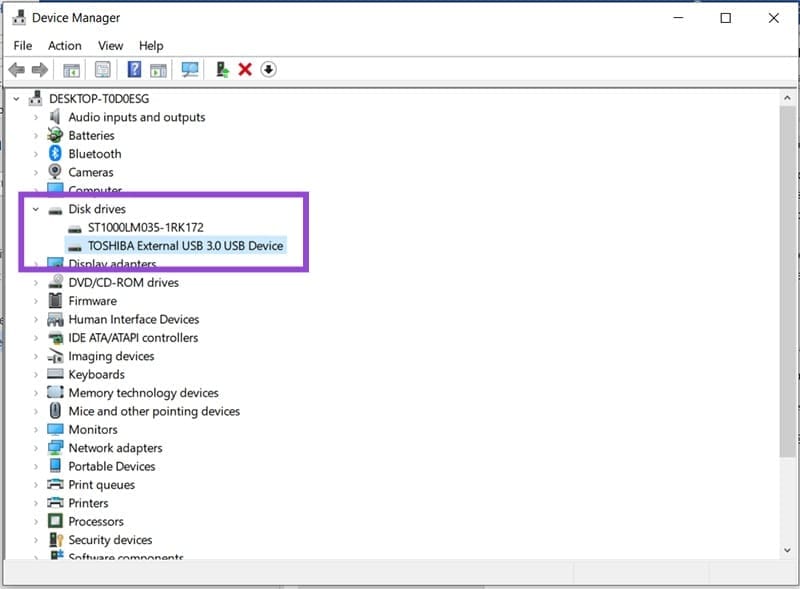Click the Show/Hide Console Tree icon
Viewport: 800px width, 589px height.
(x=71, y=69)
